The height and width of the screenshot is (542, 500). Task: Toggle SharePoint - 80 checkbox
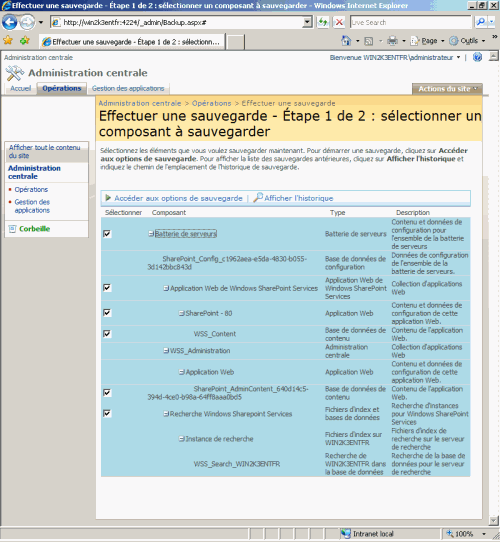[x=107, y=313]
